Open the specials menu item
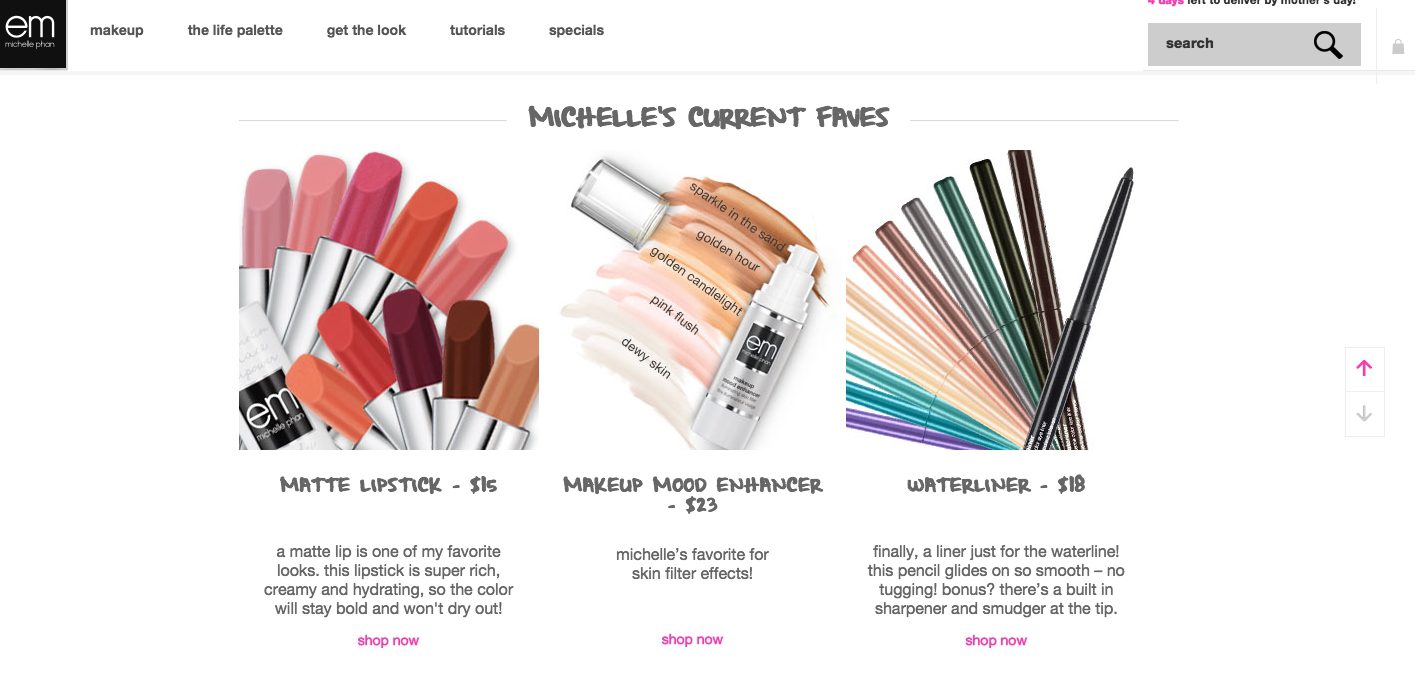Viewport: 1415px width, 681px height. tap(576, 30)
